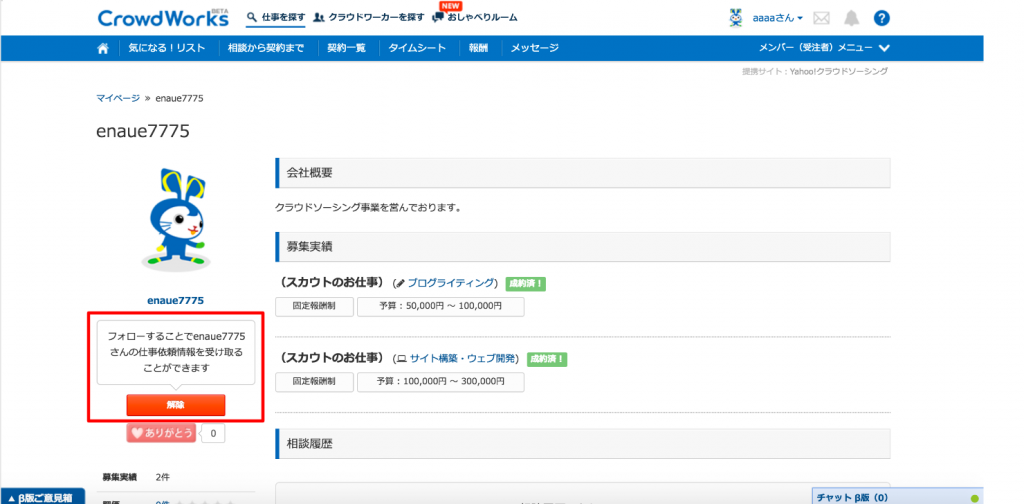
Task: Open notifications bell icon
Action: 852,18
